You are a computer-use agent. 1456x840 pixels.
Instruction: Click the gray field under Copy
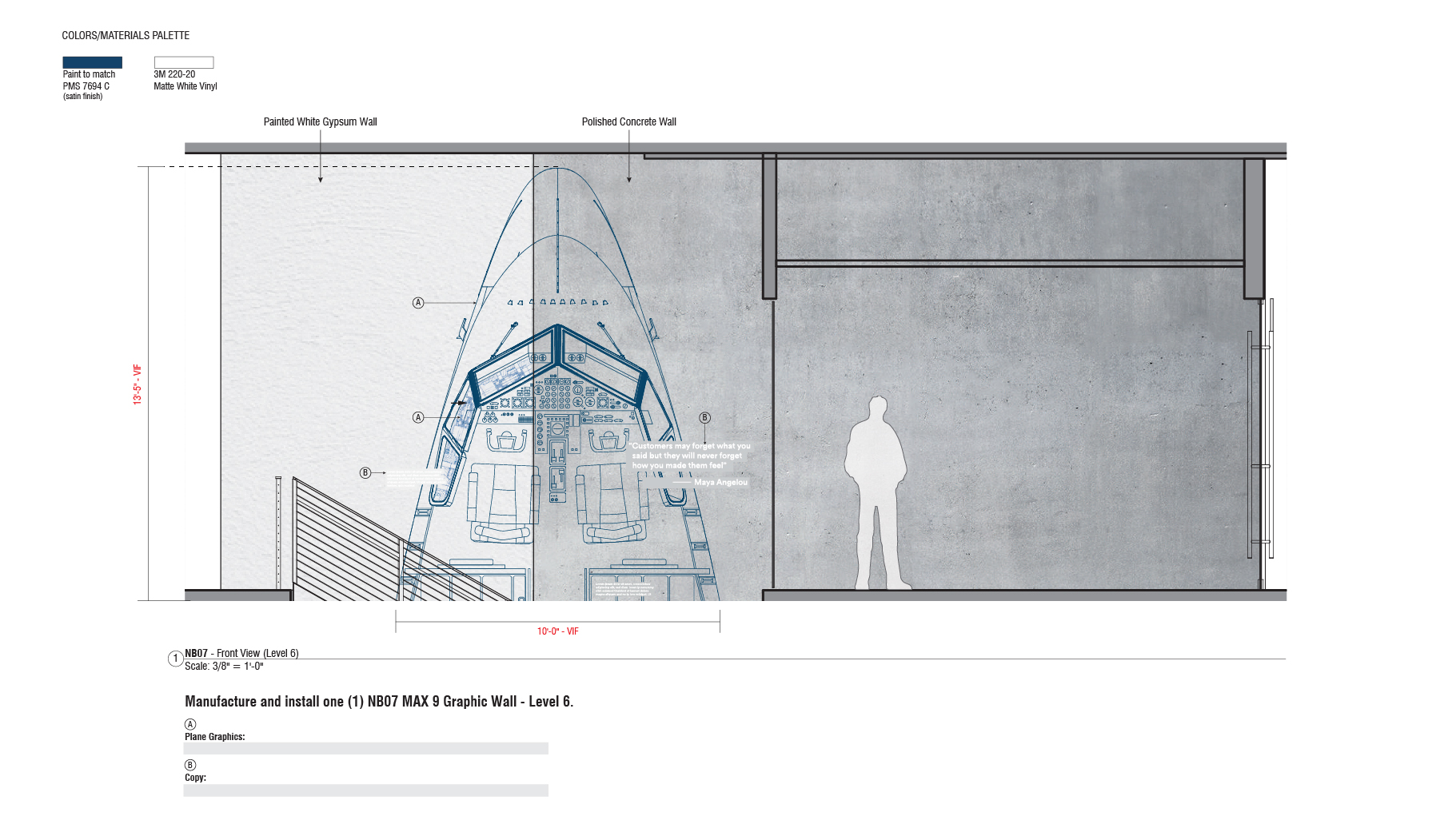[x=365, y=790]
